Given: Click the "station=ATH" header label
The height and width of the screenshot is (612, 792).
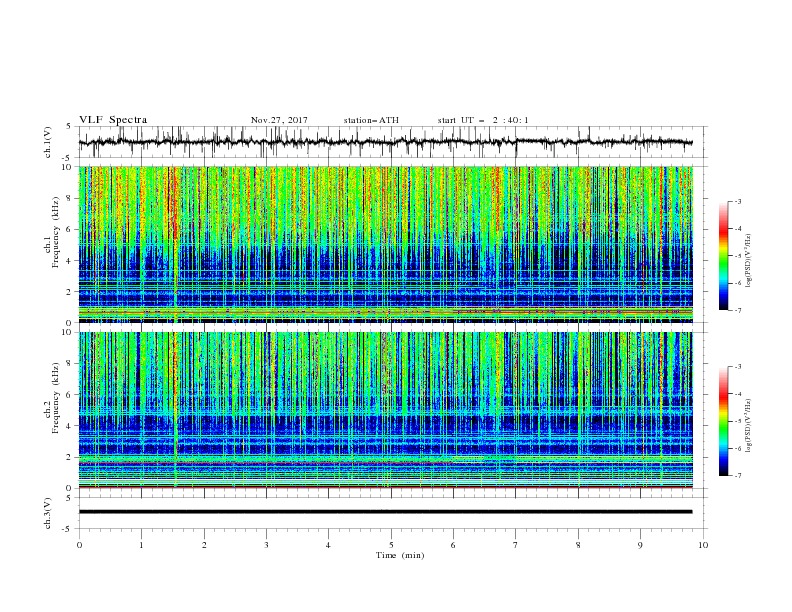Looking at the screenshot, I should (371, 120).
